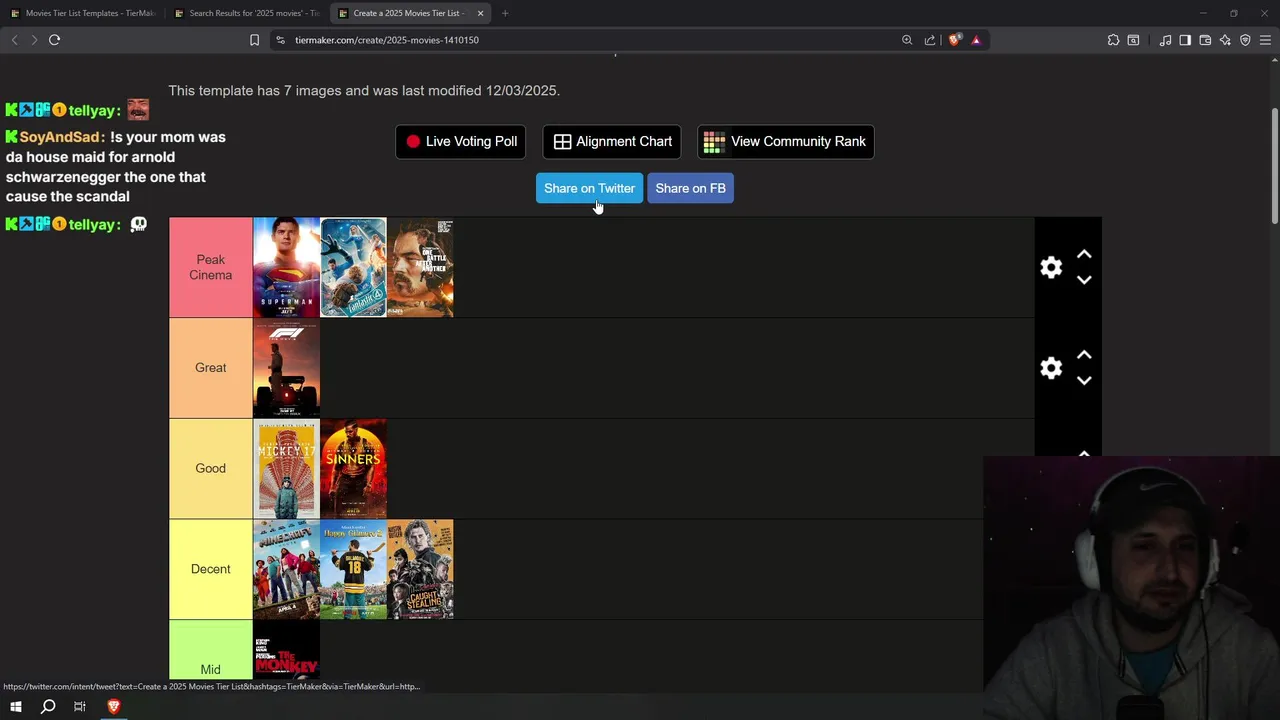Click the Decent tier label
The image size is (1280, 720).
click(211, 569)
